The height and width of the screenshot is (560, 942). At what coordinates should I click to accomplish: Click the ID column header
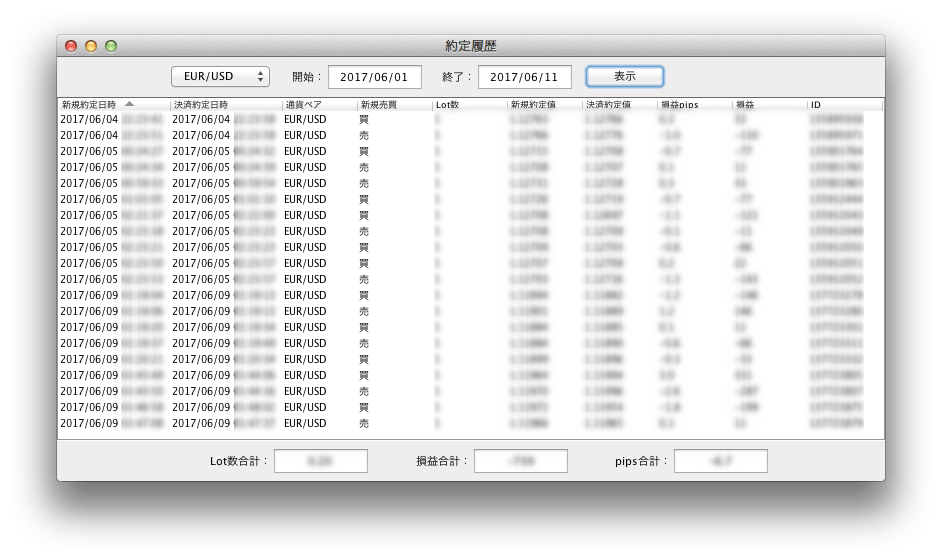pos(845,105)
